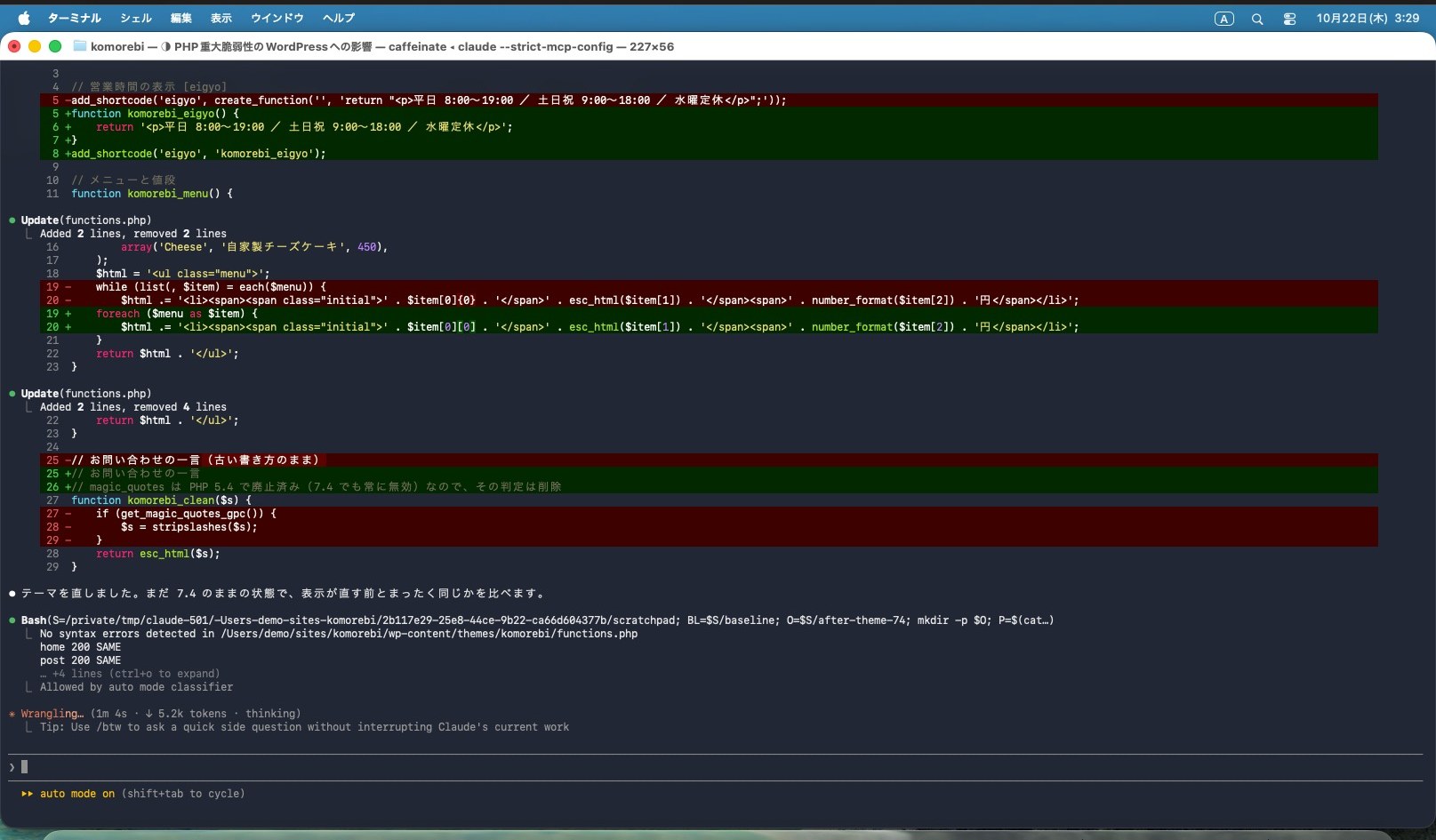Viewport: 1436px width, 840px height.
Task: Open the ヘルプ menu
Action: (338, 18)
